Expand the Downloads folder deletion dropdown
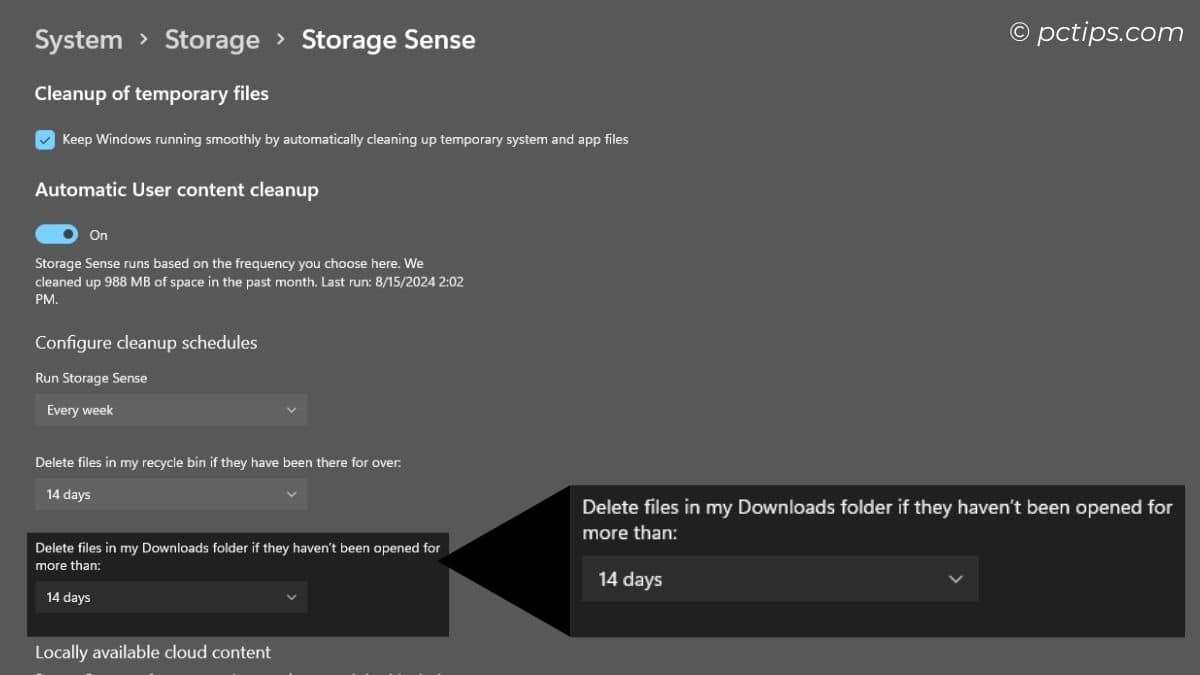Viewport: 1200px width, 675px height. (170, 597)
